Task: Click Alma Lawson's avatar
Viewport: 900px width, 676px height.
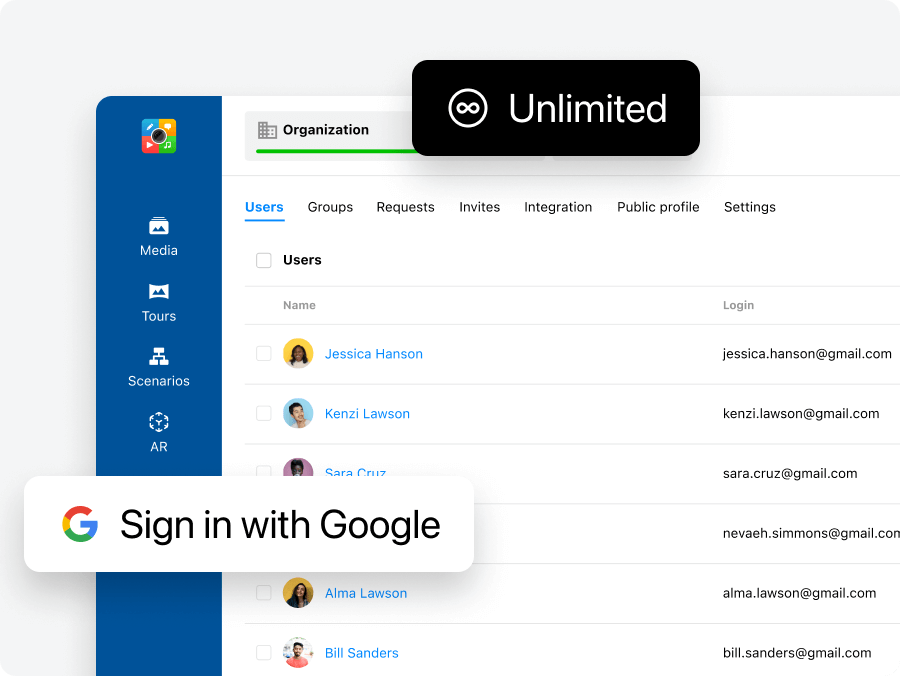Action: tap(298, 593)
